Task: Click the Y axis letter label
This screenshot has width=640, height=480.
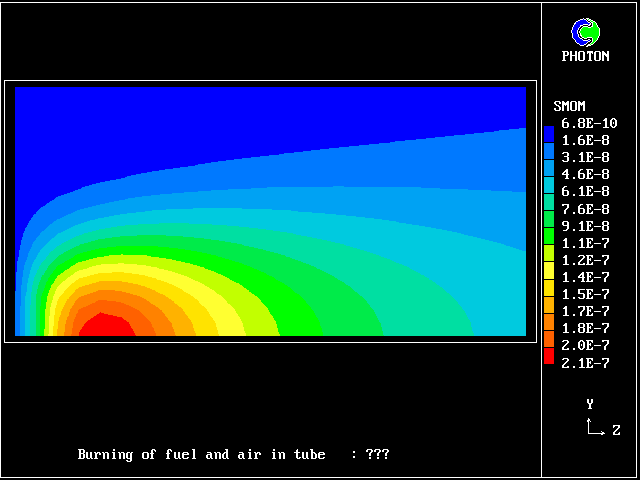Action: tap(590, 404)
